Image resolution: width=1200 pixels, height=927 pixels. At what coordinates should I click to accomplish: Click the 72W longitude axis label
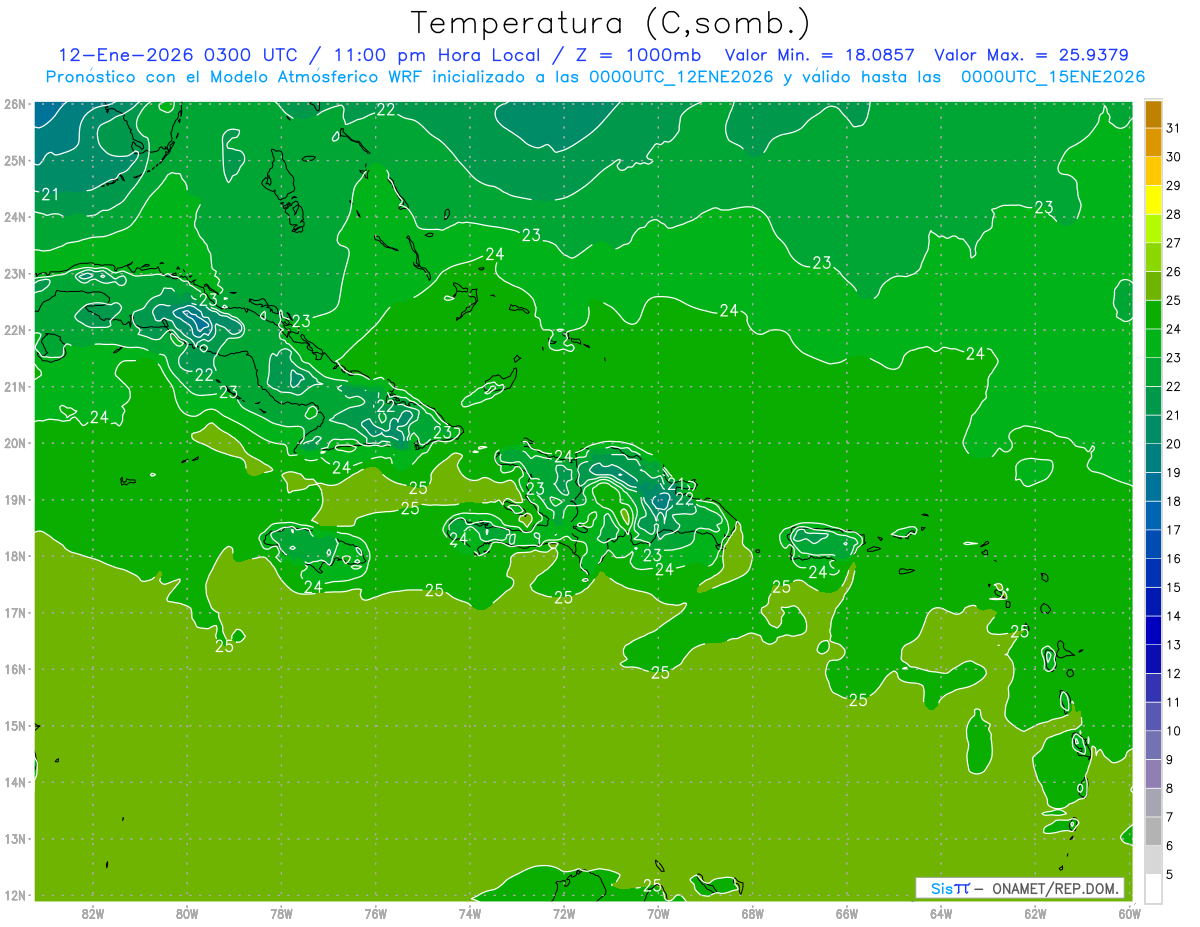tap(564, 914)
